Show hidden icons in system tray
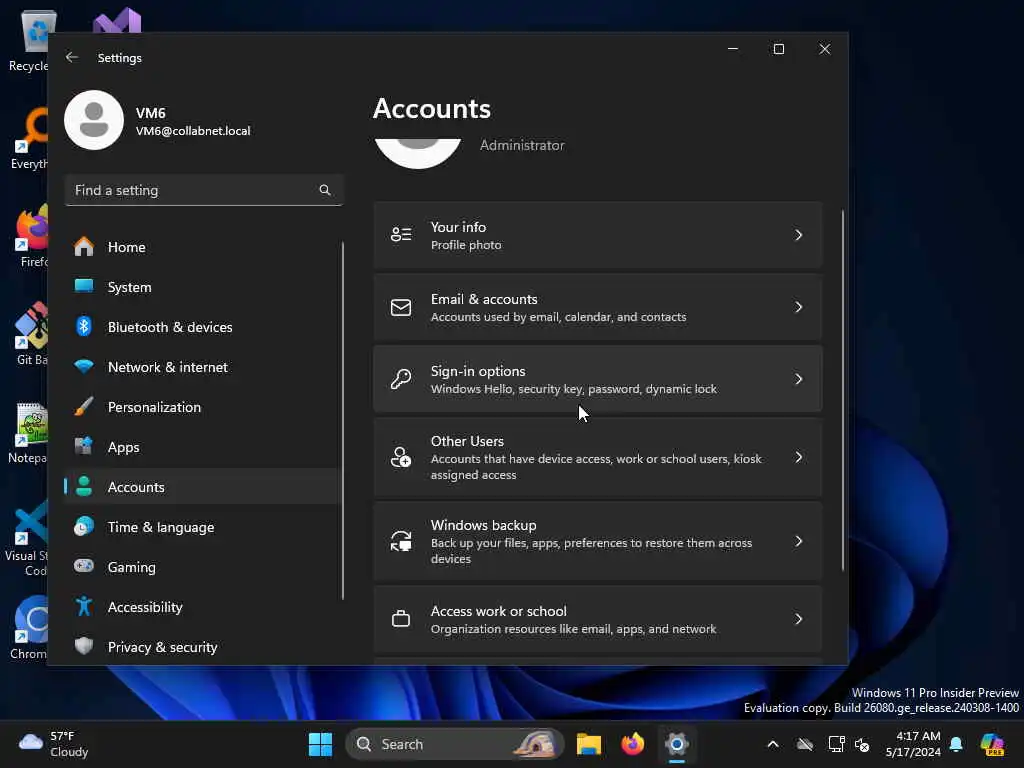The image size is (1024, 768). pos(773,744)
